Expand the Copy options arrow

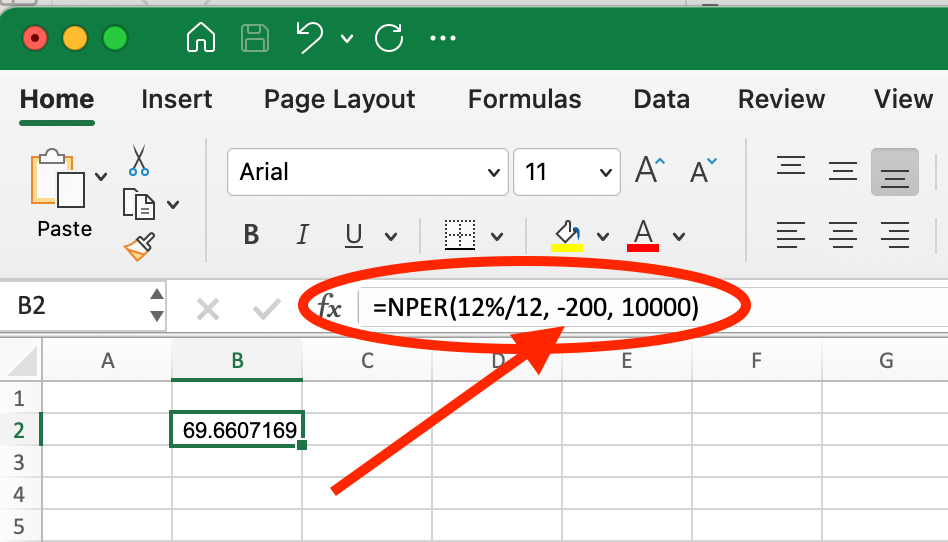pyautogui.click(x=173, y=204)
